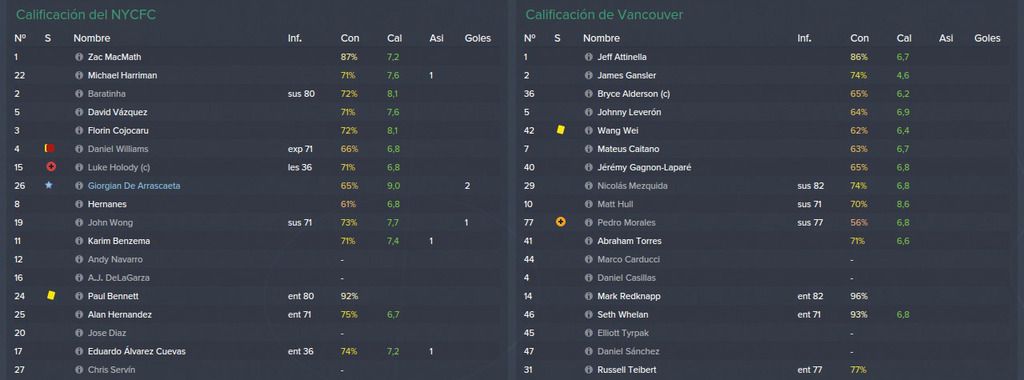The height and width of the screenshot is (380, 1024).
Task: Click the red injury icon for Luke Holody
Action: (51, 167)
